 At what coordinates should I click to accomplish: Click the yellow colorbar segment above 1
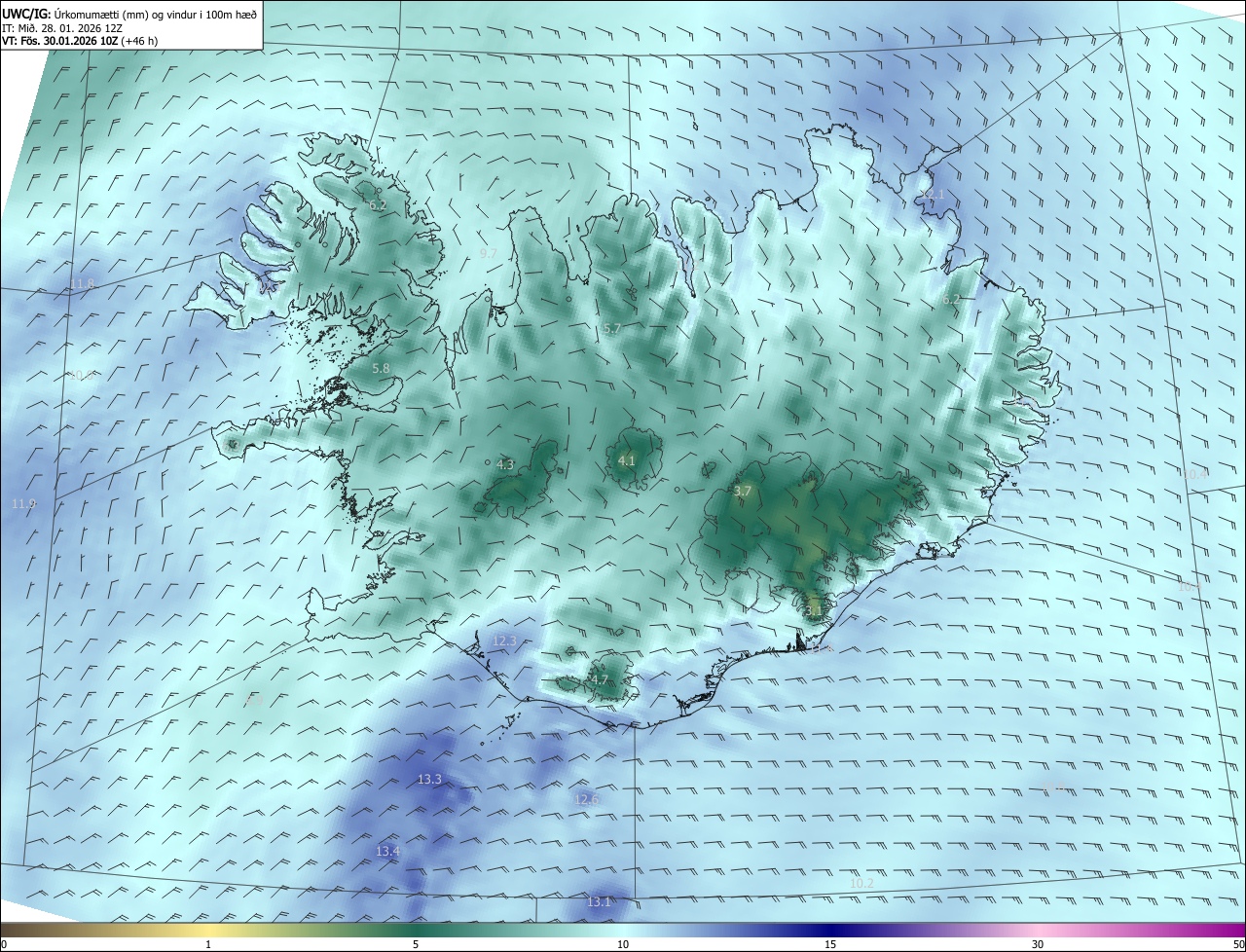208,930
